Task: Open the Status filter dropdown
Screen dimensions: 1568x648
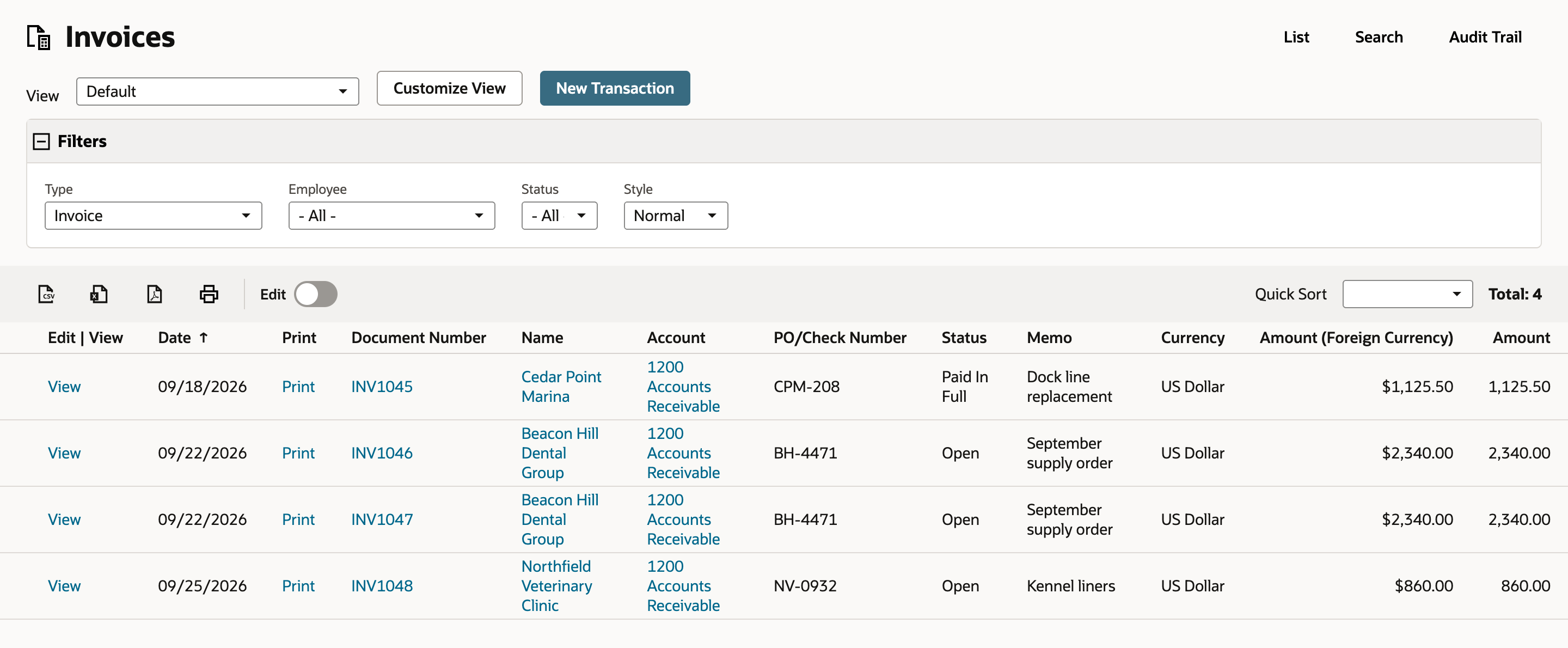Action: point(559,216)
